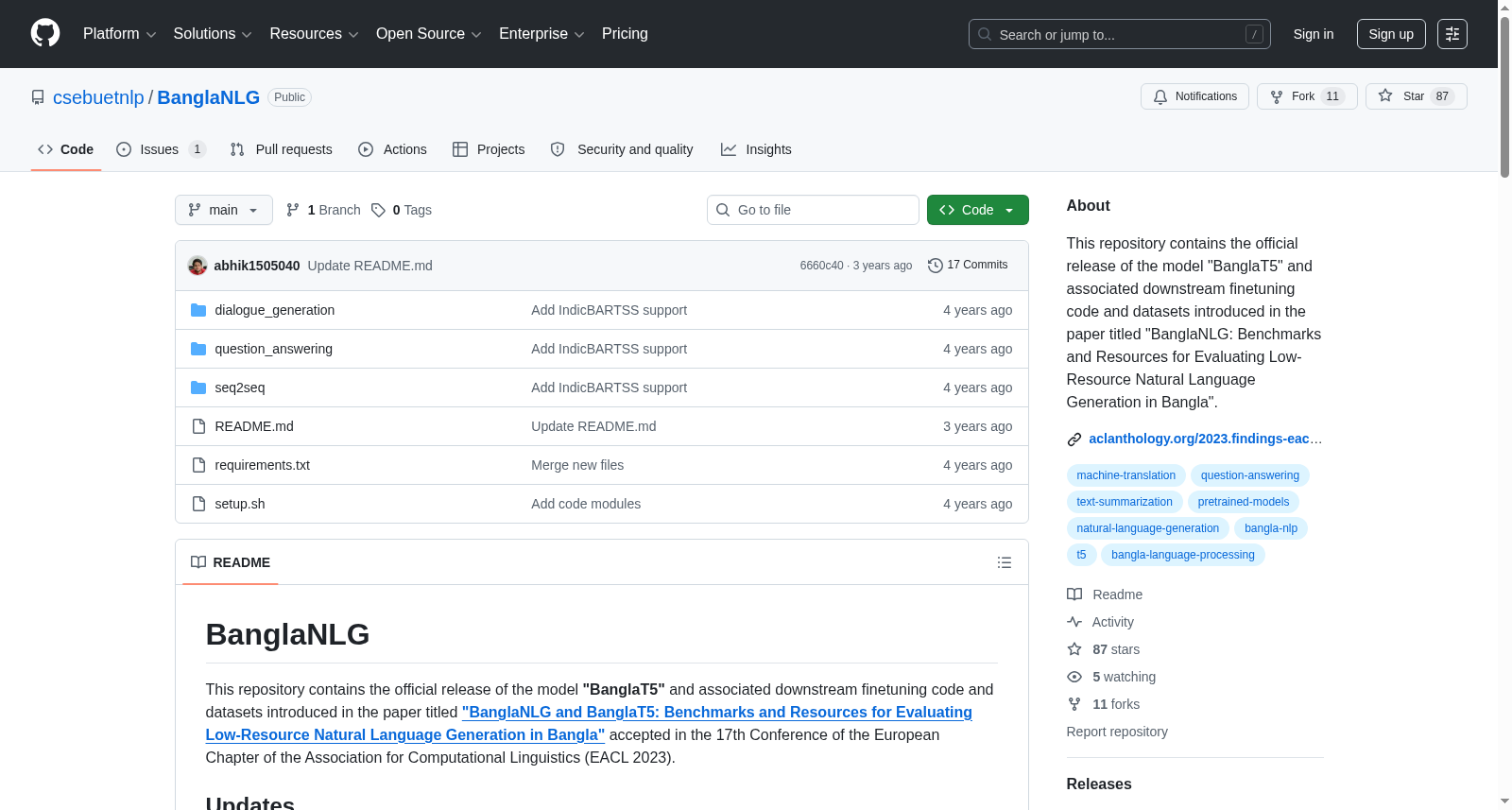Click the GitHub logo icon

point(45,33)
